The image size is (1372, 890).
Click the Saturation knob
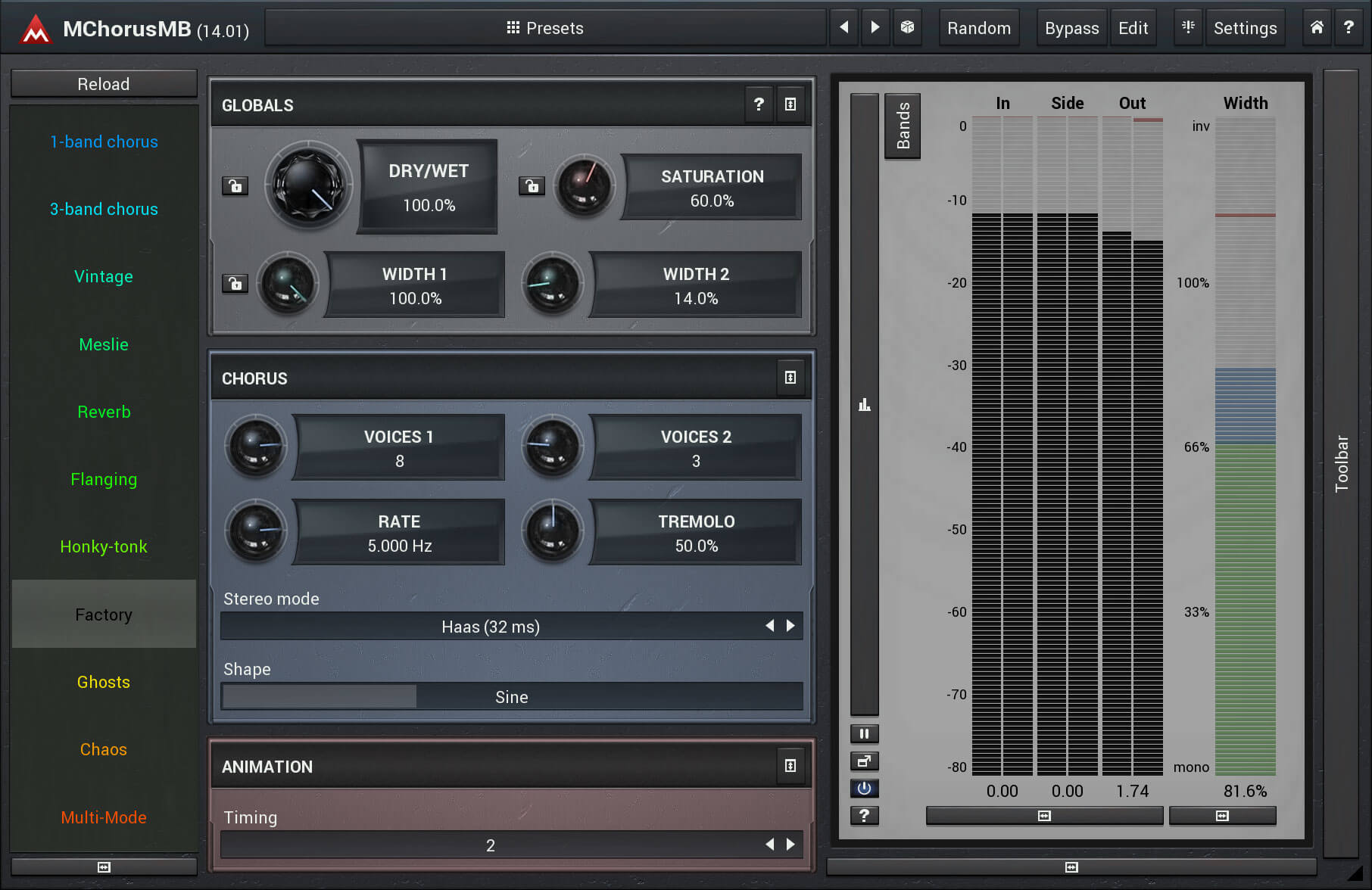pyautogui.click(x=584, y=185)
